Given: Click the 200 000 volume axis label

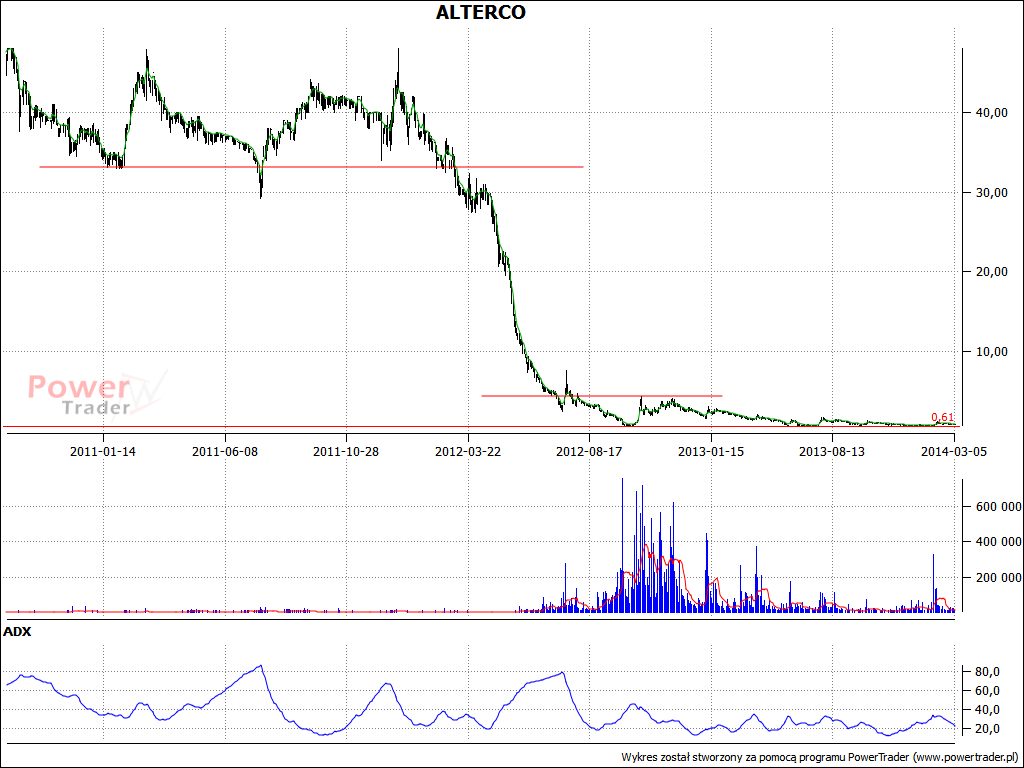Looking at the screenshot, I should click(999, 577).
